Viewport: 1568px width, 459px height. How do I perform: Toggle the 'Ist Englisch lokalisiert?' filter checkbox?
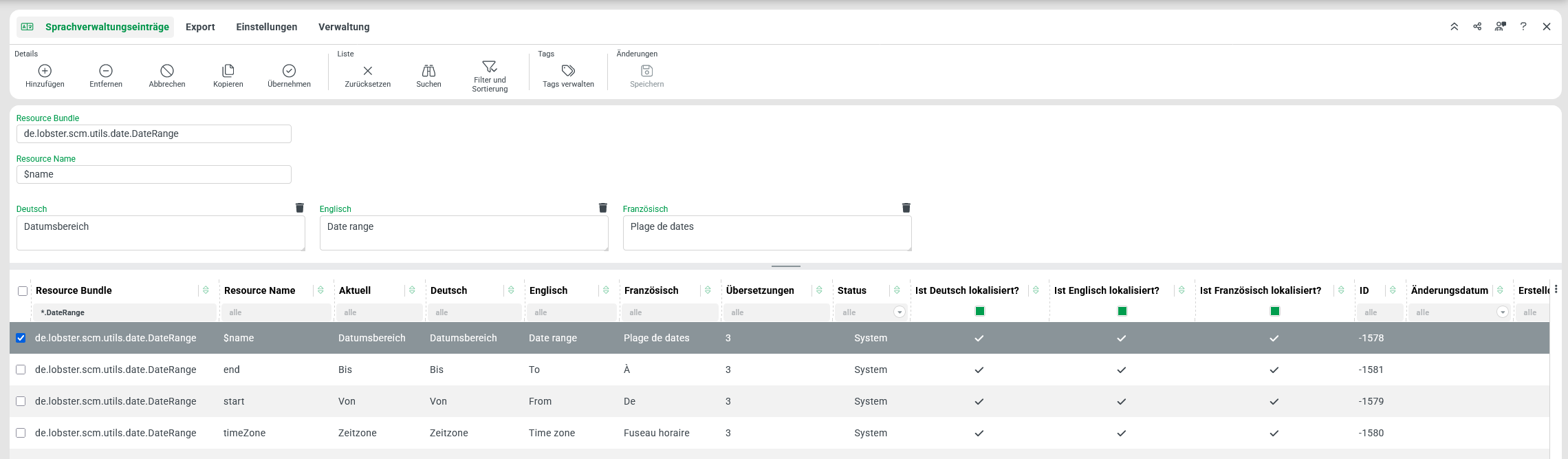[x=1122, y=311]
